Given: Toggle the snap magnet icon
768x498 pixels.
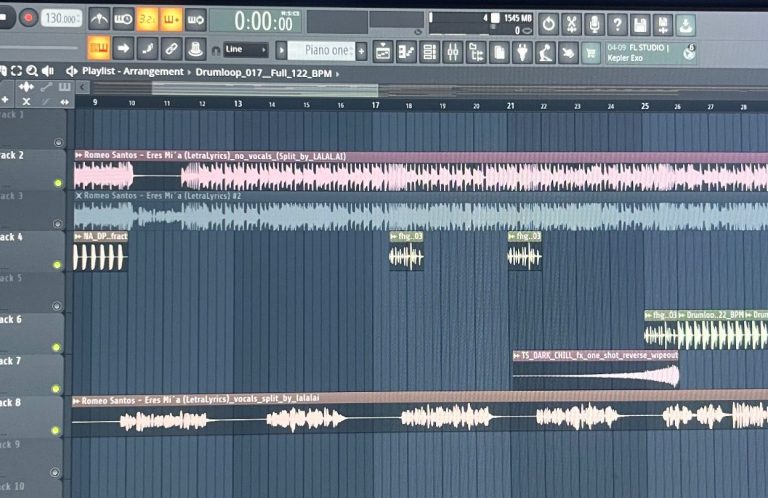Looking at the screenshot, I should coord(216,50).
